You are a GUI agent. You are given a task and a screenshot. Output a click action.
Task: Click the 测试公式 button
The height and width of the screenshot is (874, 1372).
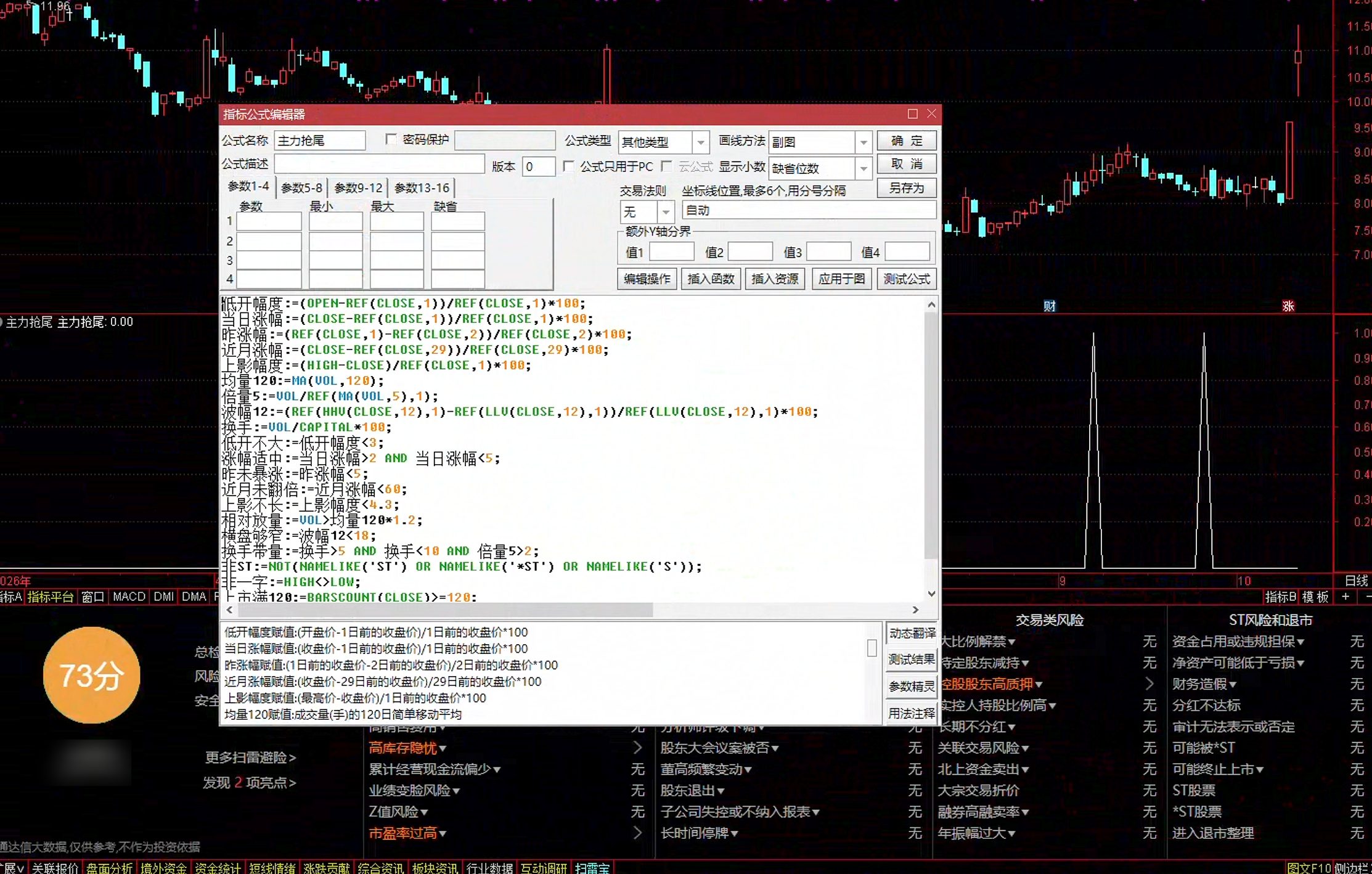[x=906, y=279]
